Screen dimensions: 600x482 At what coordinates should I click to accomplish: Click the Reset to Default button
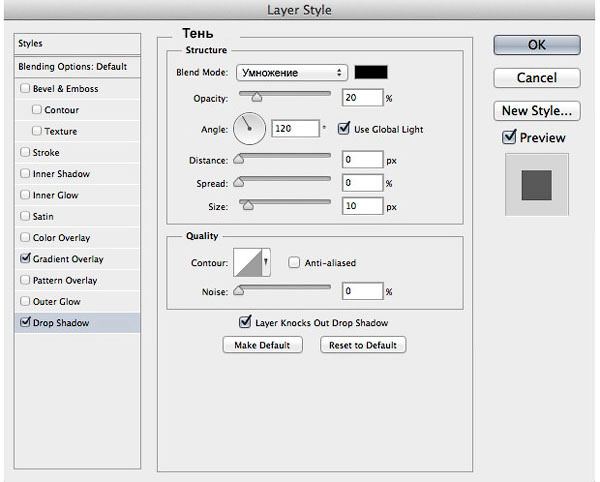coord(363,345)
